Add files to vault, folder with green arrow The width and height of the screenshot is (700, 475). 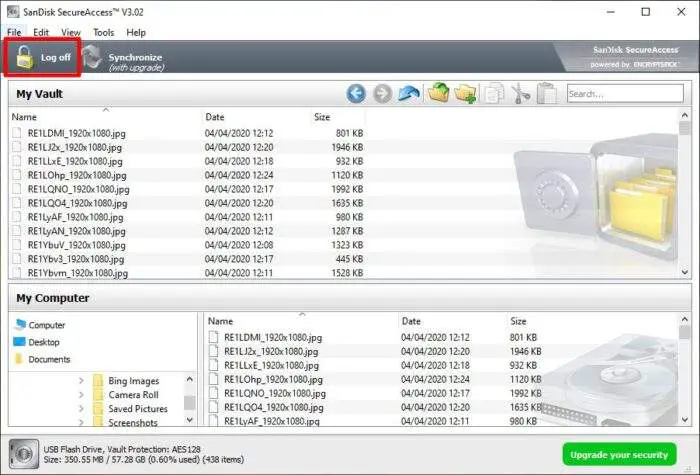point(438,93)
